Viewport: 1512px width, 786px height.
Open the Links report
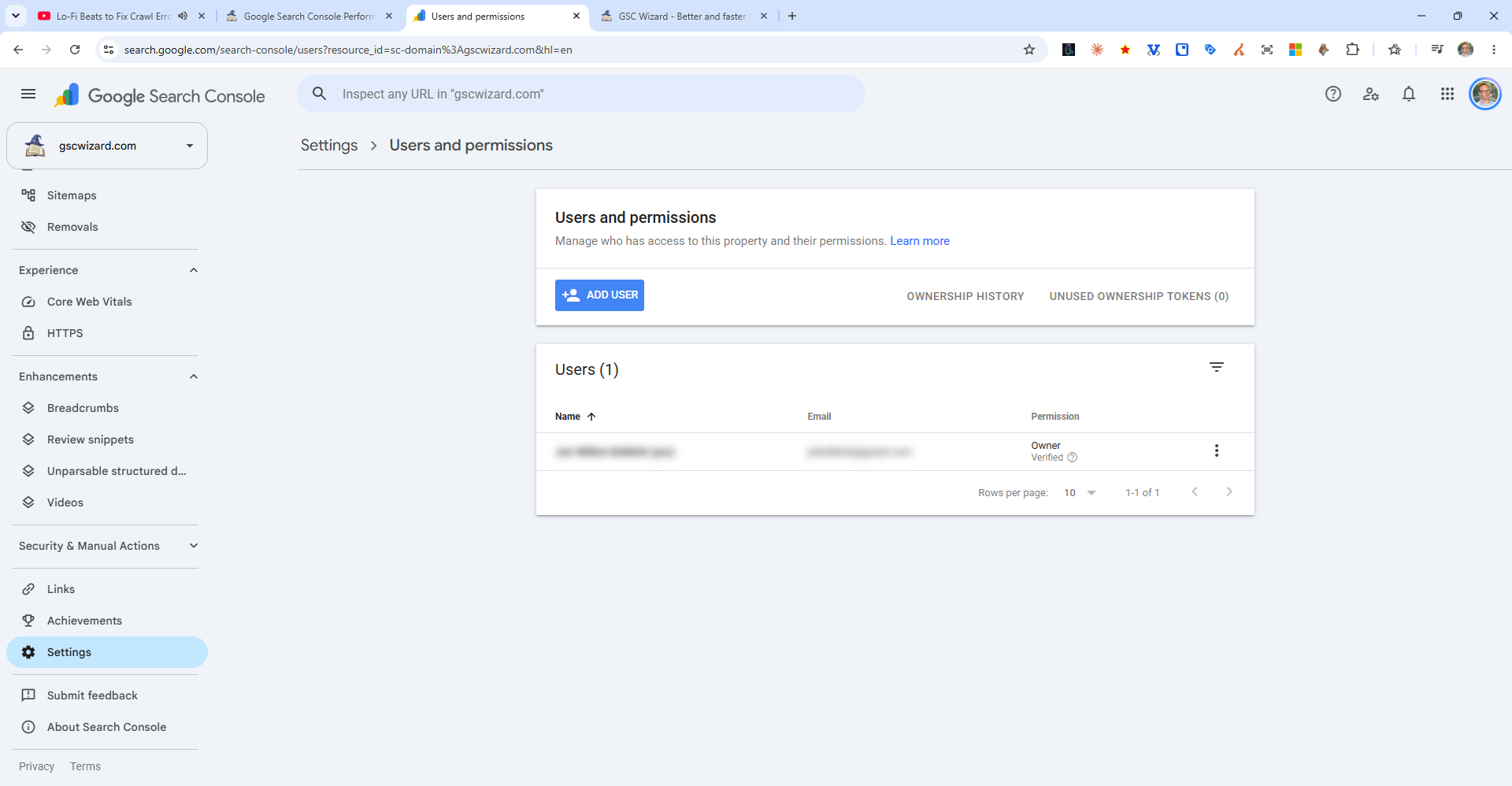[x=61, y=589]
